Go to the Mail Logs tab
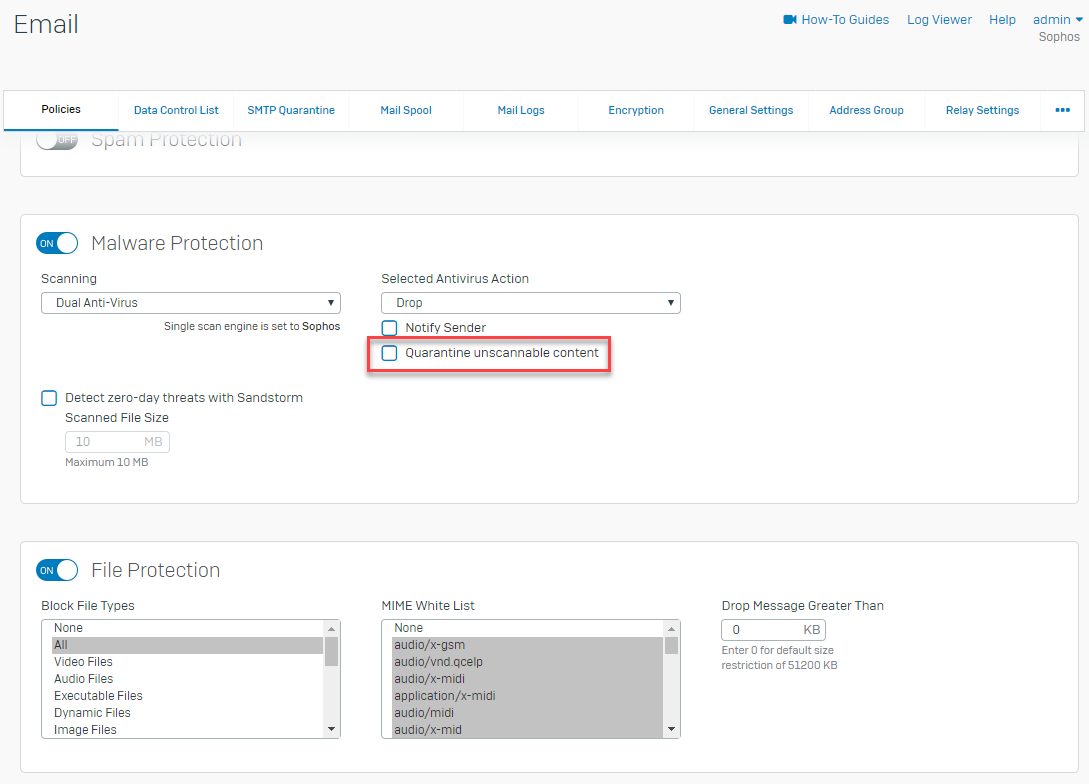This screenshot has width=1089, height=784. 520,110
